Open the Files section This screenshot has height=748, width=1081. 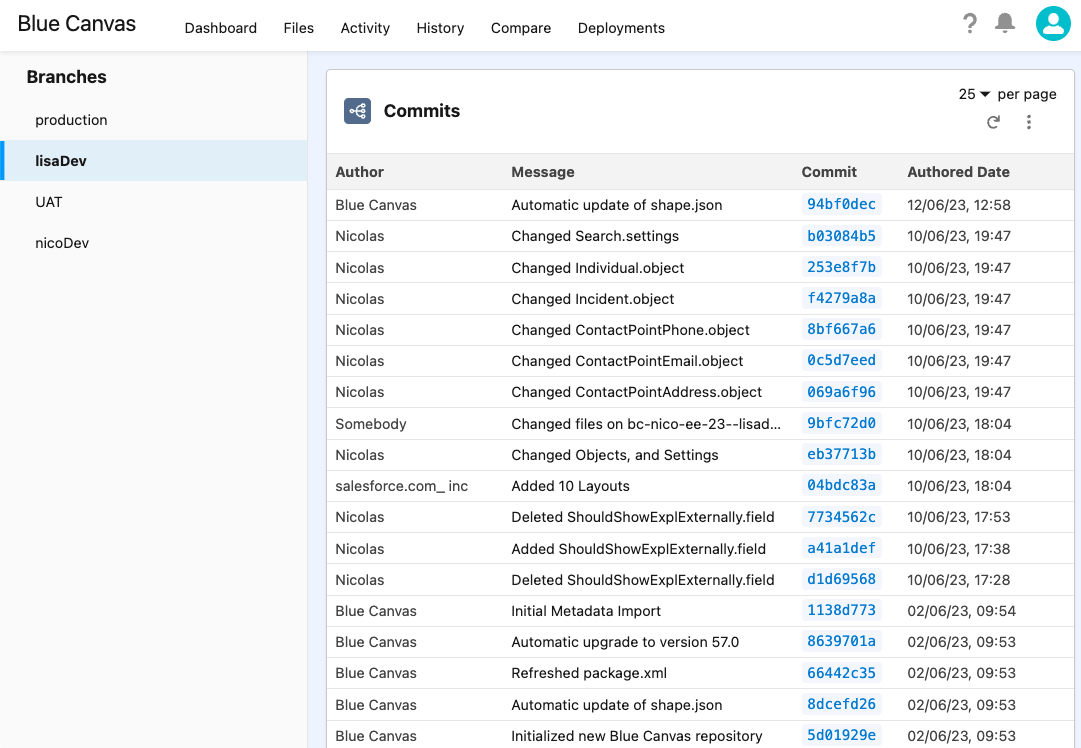click(298, 28)
